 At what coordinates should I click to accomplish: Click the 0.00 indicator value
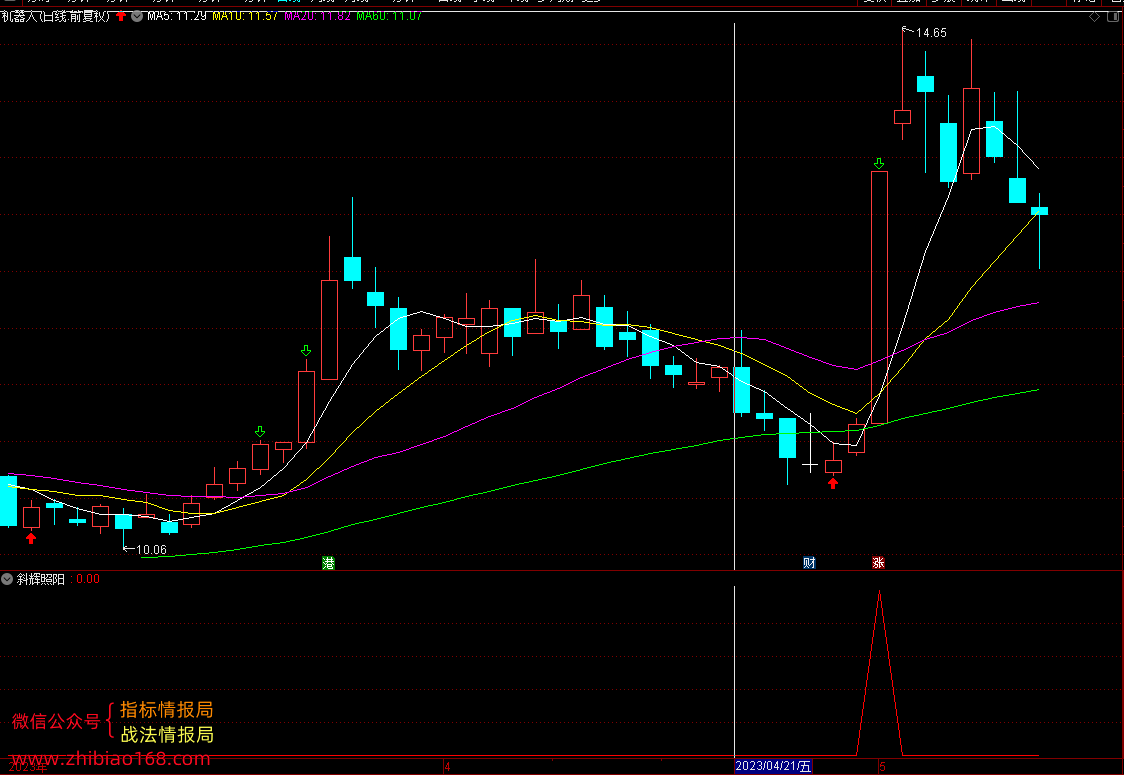point(88,579)
